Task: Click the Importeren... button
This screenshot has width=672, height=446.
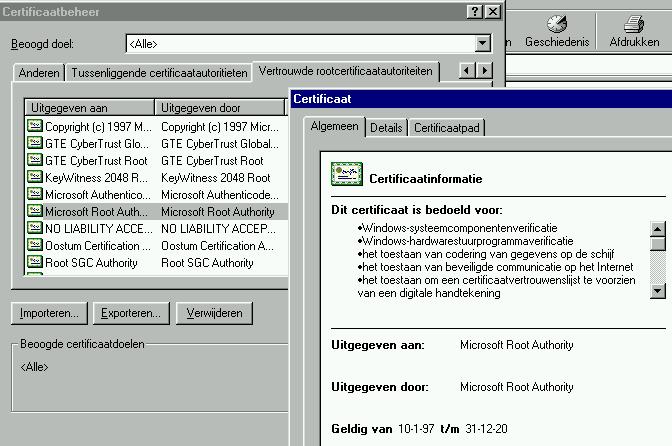Action: point(49,313)
